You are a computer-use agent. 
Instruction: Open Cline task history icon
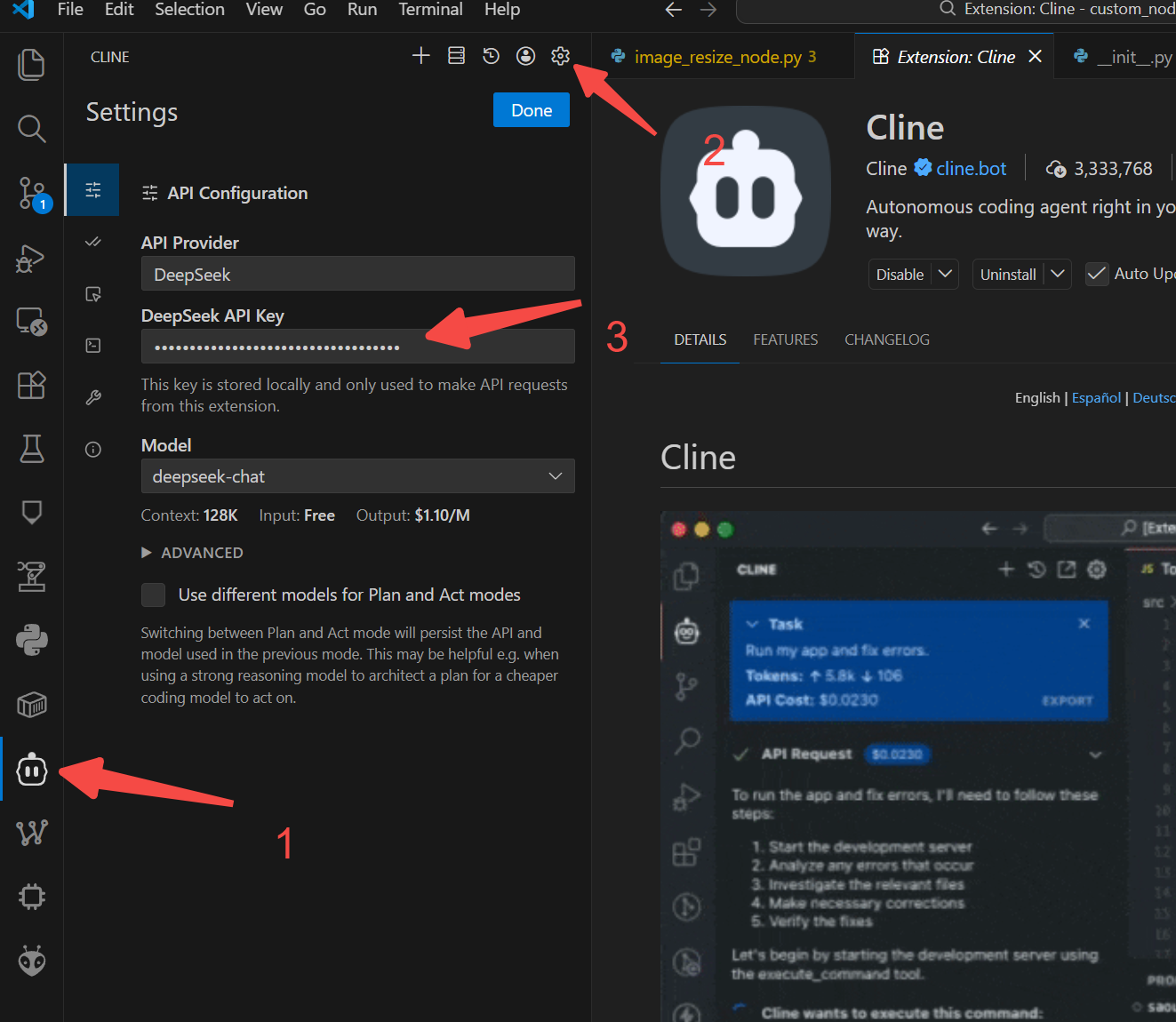coord(491,56)
